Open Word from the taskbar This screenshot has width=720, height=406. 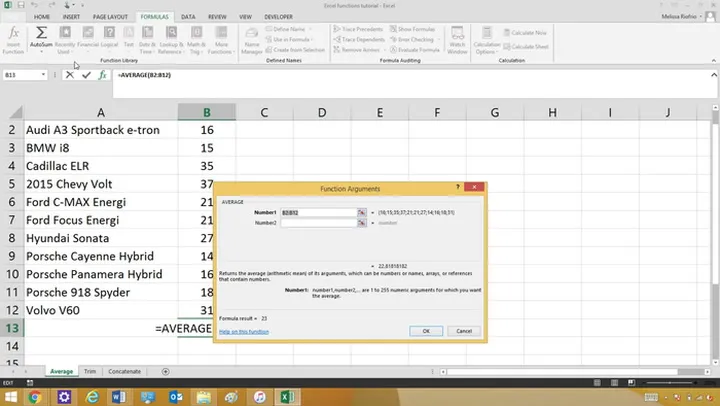pos(118,397)
